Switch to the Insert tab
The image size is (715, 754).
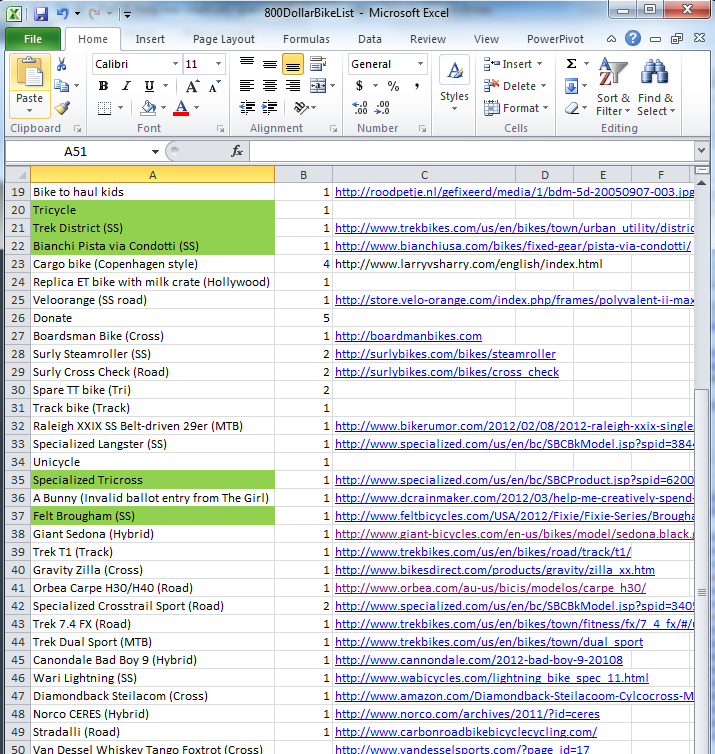(150, 39)
